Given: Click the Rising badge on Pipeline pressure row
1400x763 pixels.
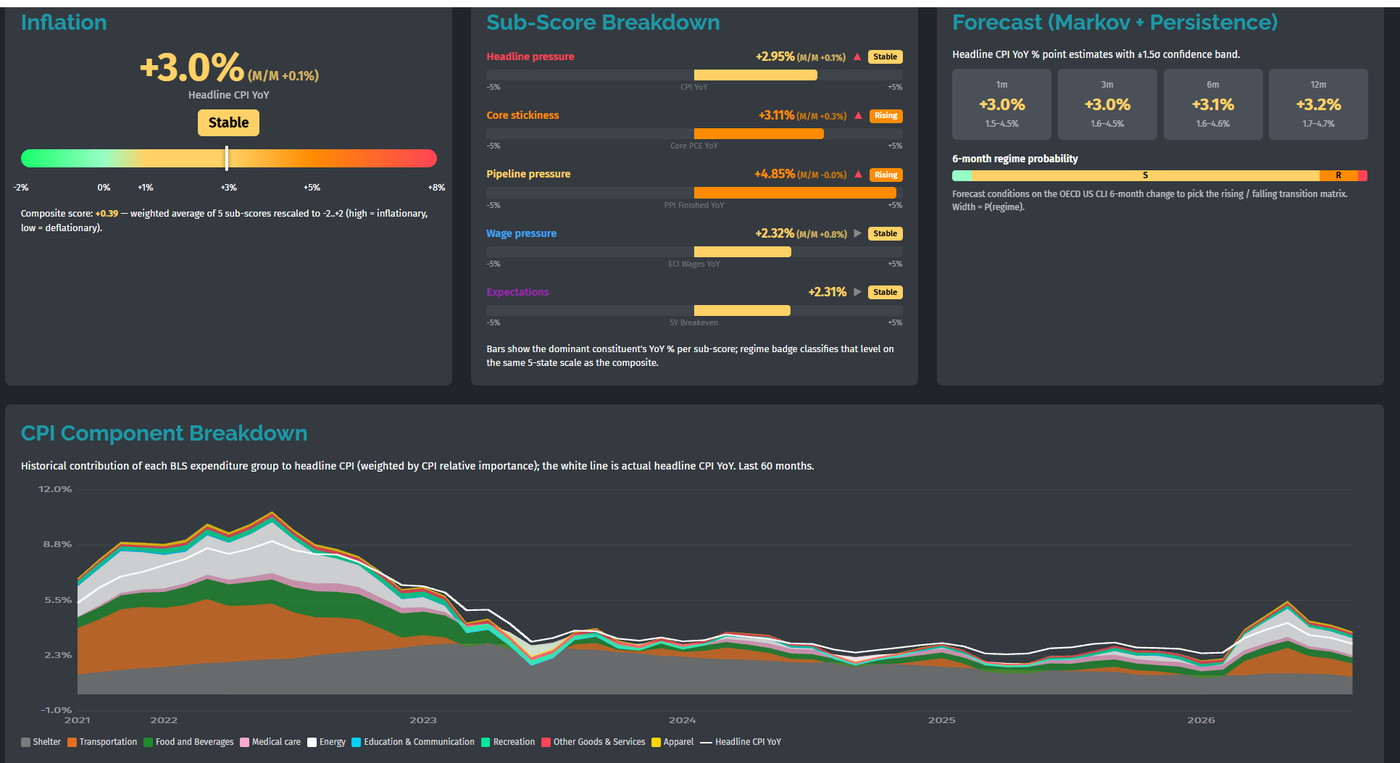Looking at the screenshot, I should [x=885, y=174].
